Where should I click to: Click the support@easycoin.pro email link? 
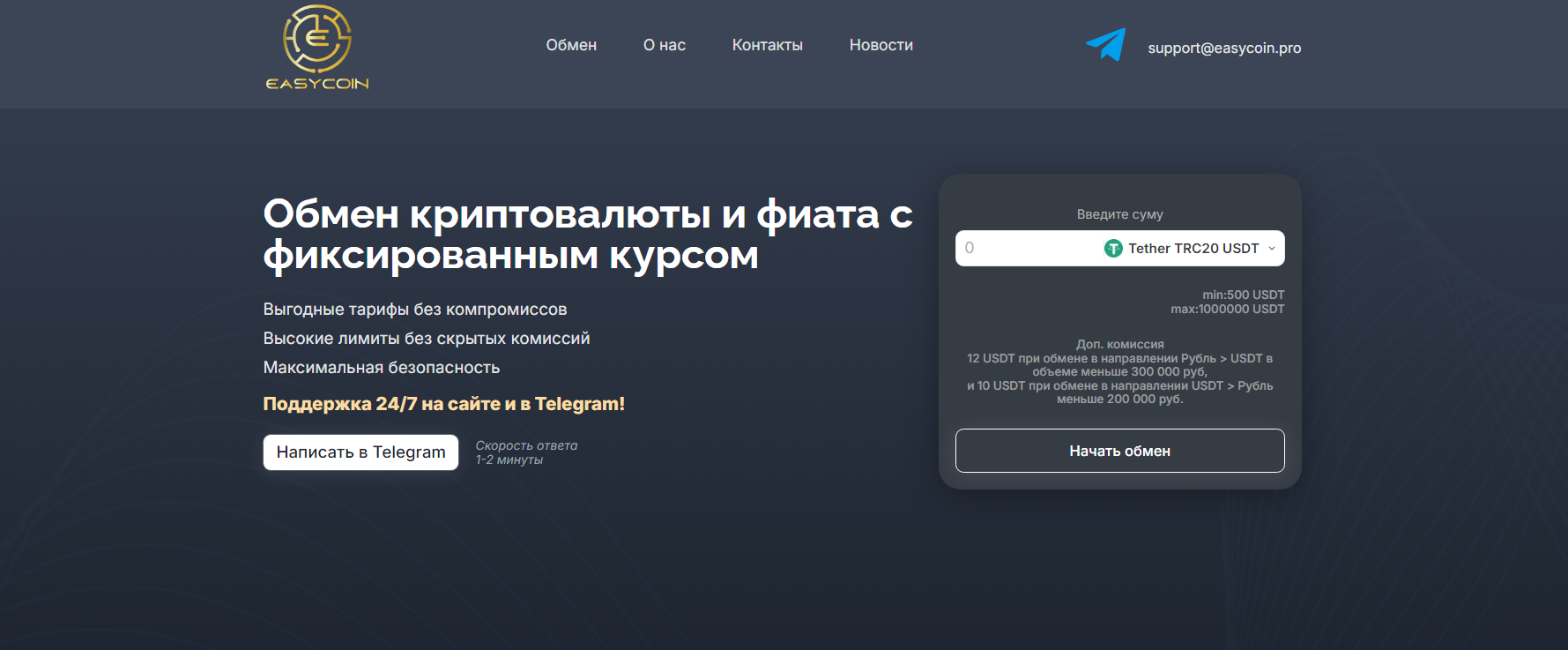coord(1224,48)
